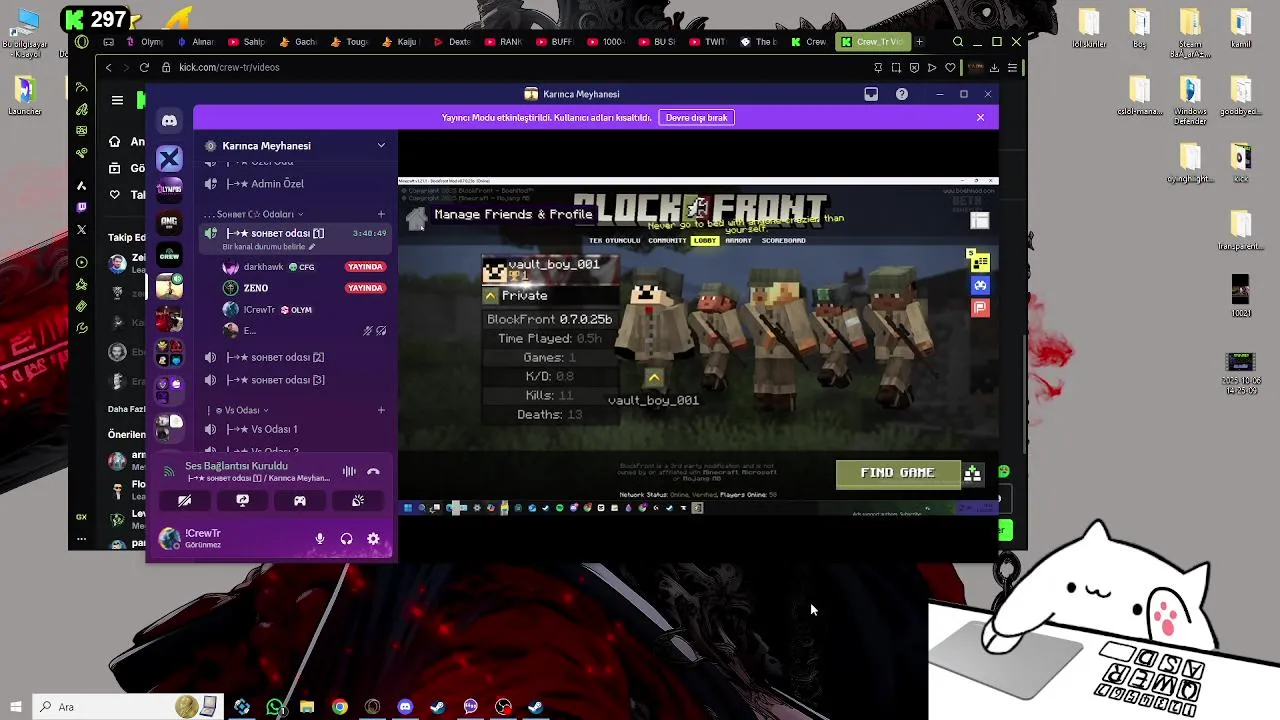This screenshot has height=720, width=1280.
Task: Reload the kick.com page
Action: pyautogui.click(x=144, y=67)
